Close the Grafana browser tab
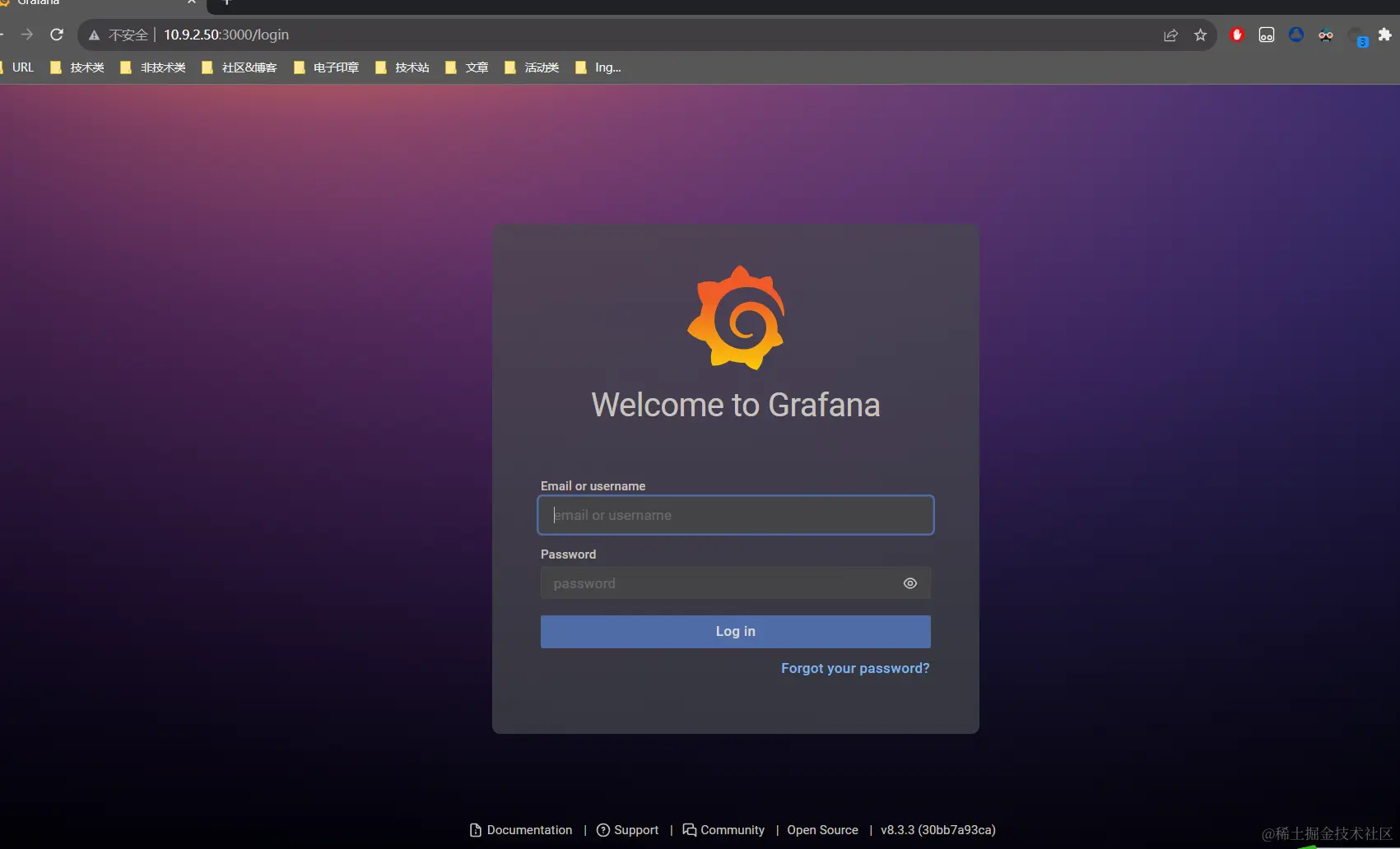This screenshot has height=849, width=1400. click(191, 2)
